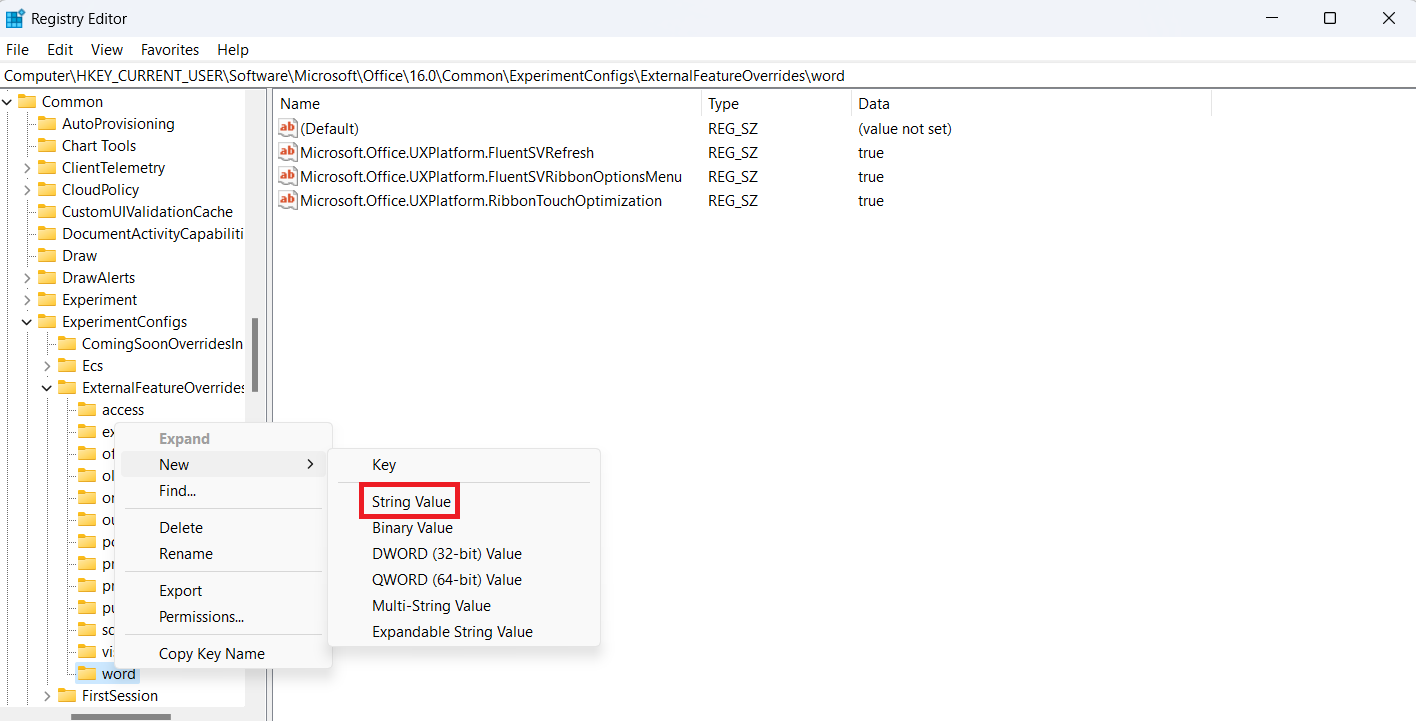Click the FluentSVRibbonOptionsMenu value icon
Image resolution: width=1416 pixels, height=725 pixels.
click(288, 177)
